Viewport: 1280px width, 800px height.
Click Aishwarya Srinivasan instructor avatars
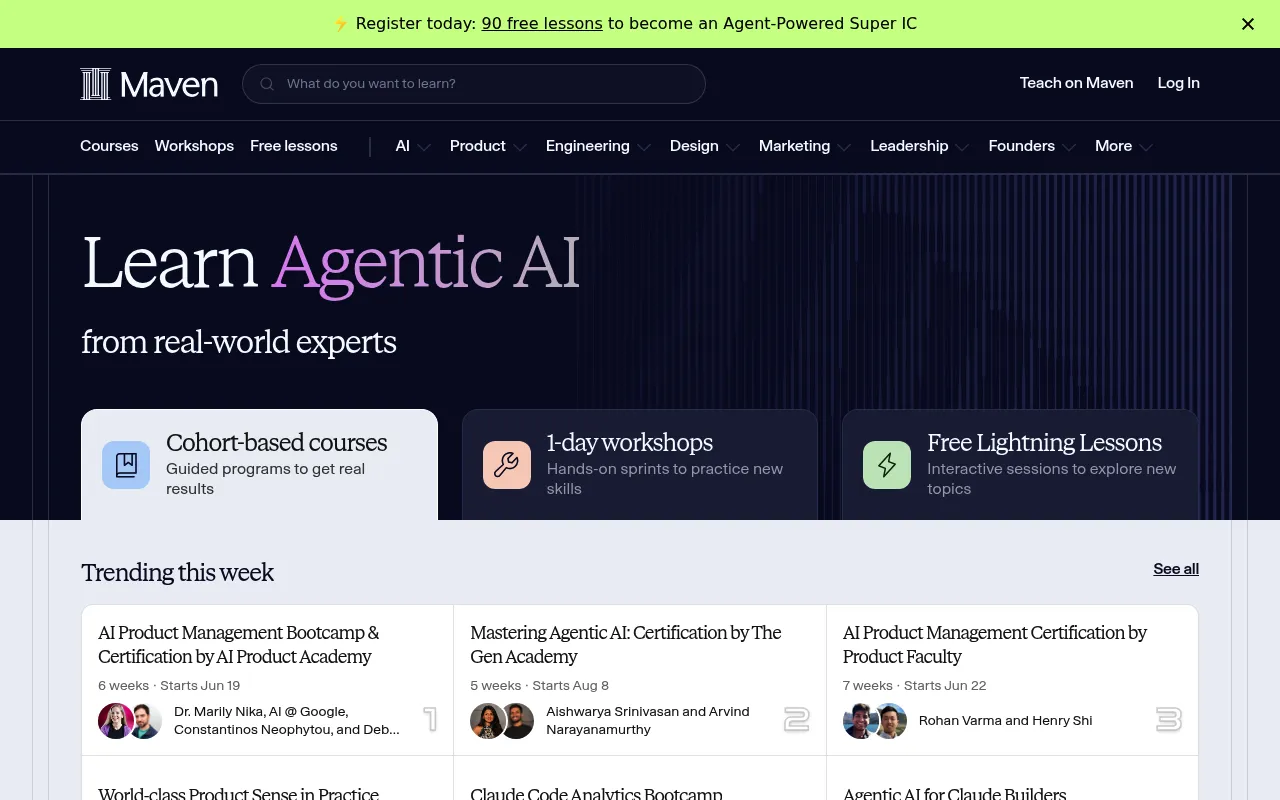pos(503,721)
